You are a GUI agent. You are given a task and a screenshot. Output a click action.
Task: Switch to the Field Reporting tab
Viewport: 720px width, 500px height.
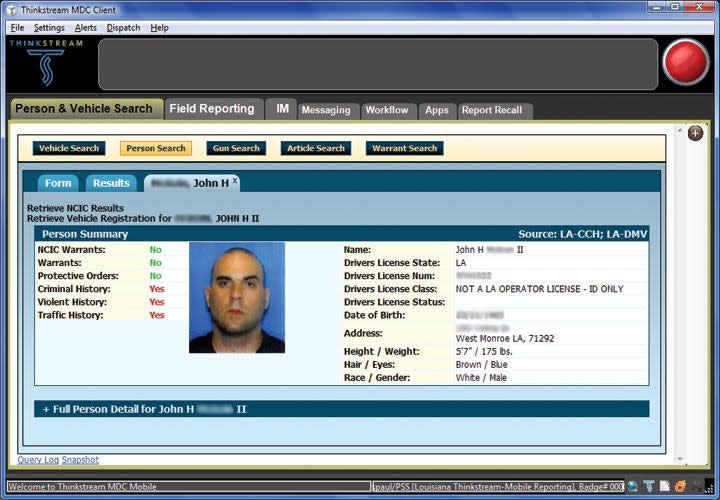click(212, 109)
